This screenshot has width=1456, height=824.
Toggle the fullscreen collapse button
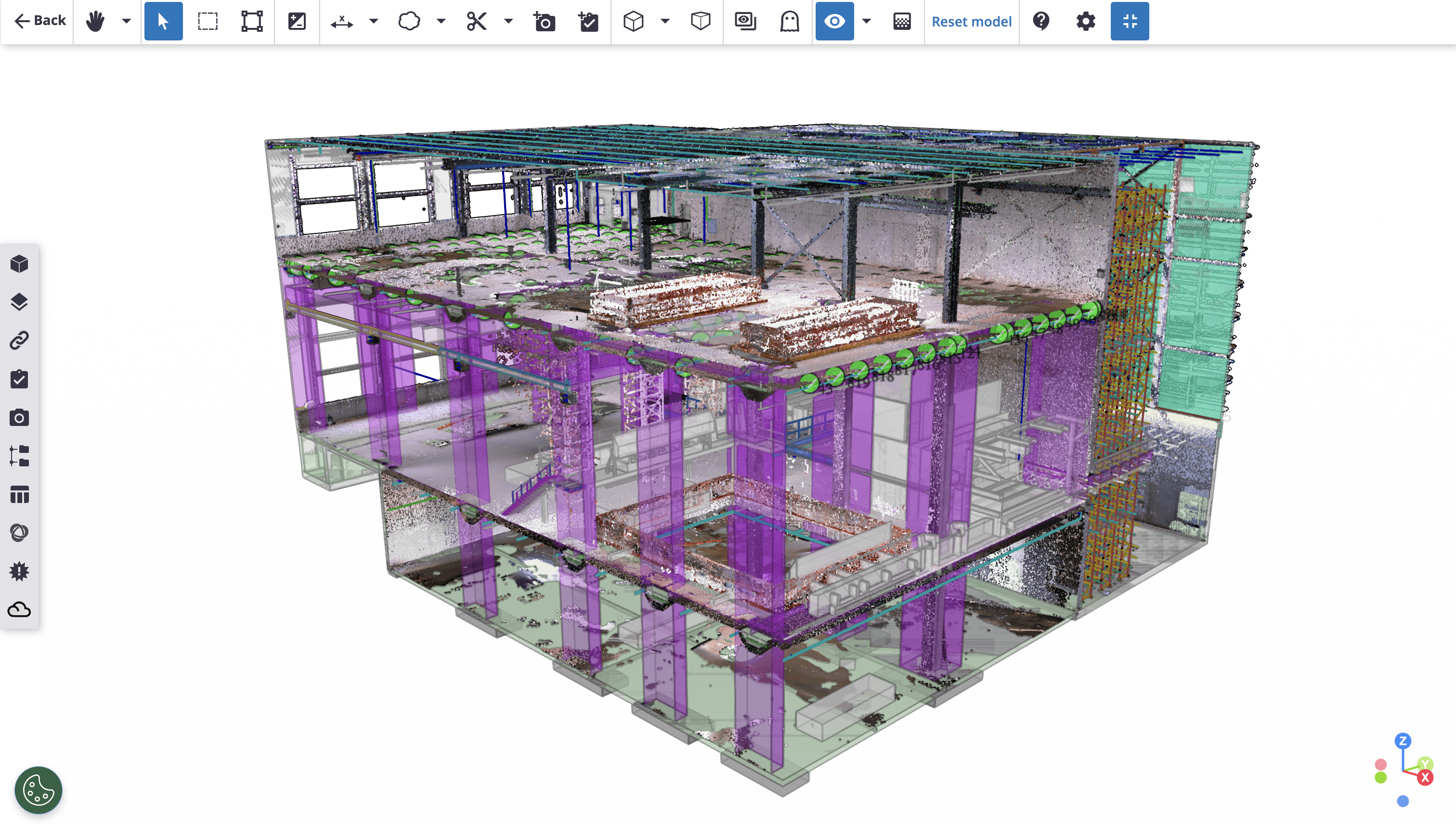click(1130, 22)
